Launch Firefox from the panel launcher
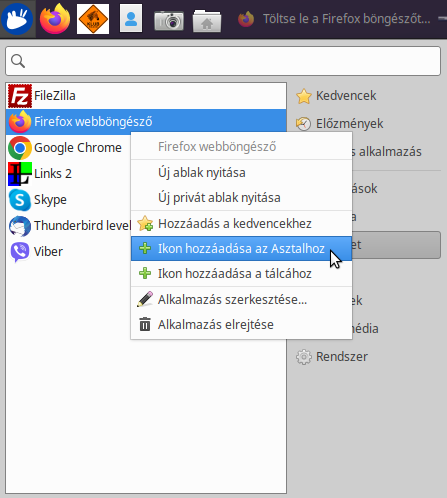 point(55,19)
